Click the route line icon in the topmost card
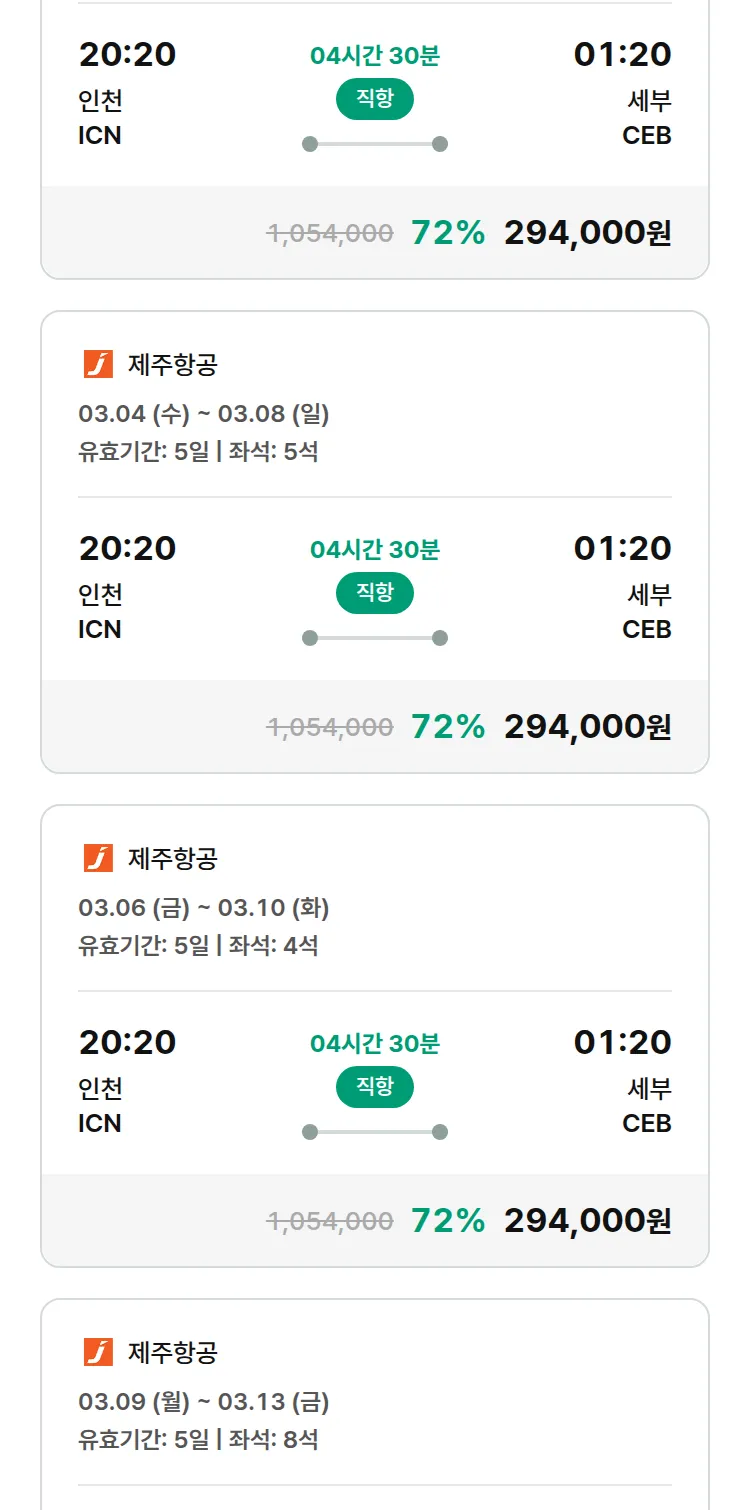750x1510 pixels. pos(375,144)
